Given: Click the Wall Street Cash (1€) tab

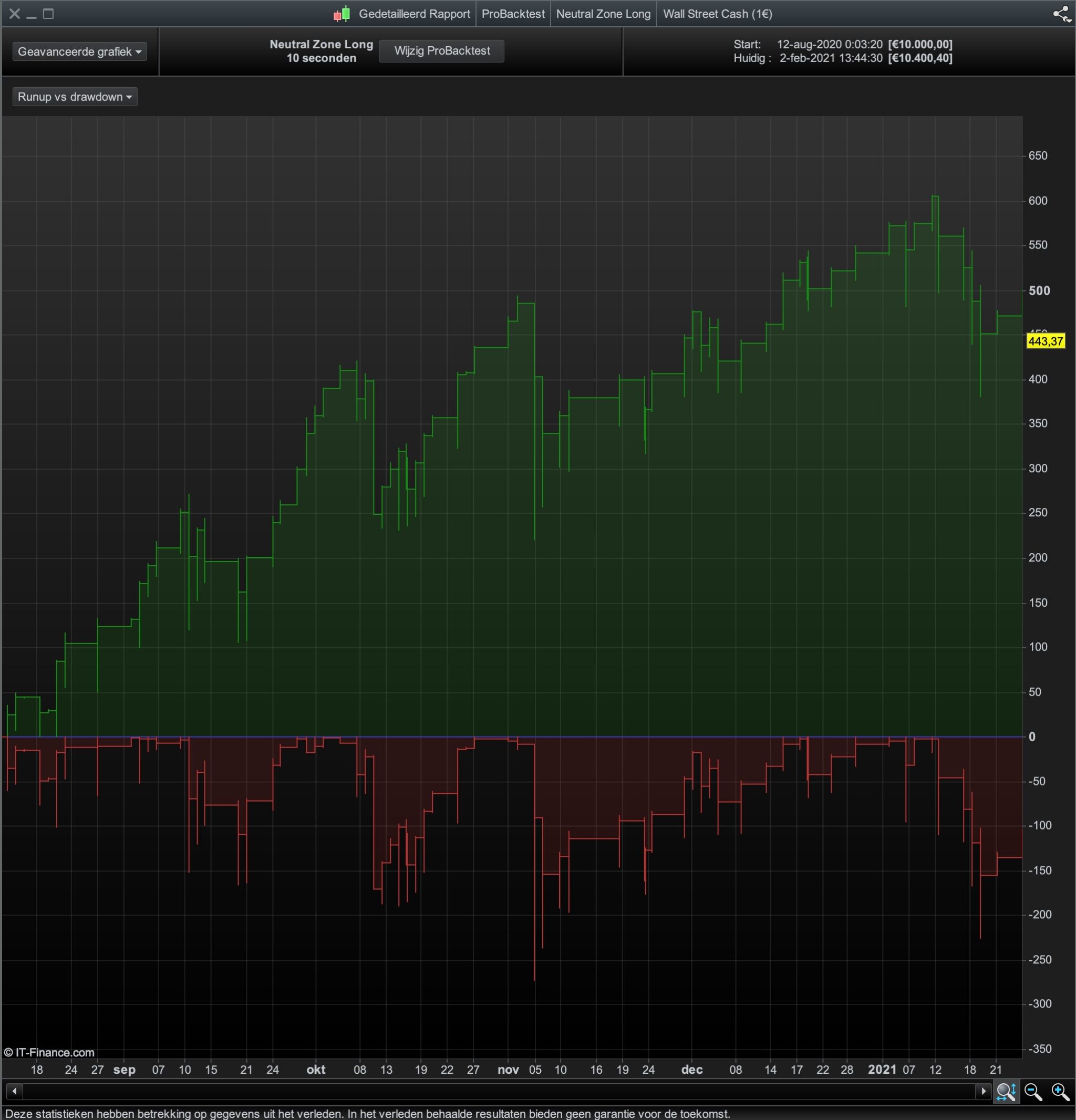Looking at the screenshot, I should (x=717, y=14).
